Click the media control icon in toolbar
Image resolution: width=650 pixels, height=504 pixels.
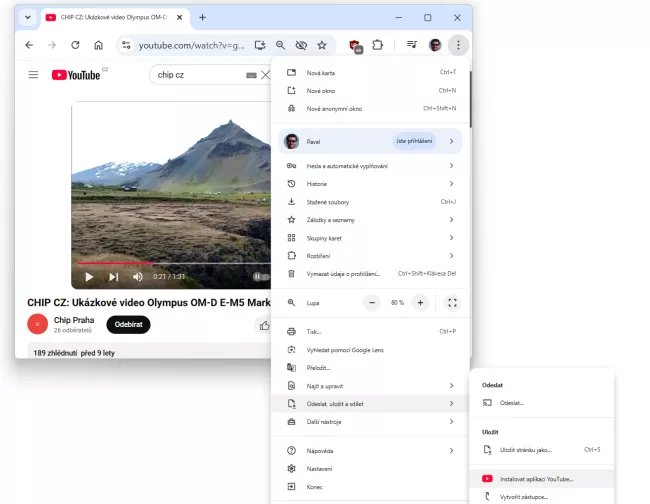(411, 45)
